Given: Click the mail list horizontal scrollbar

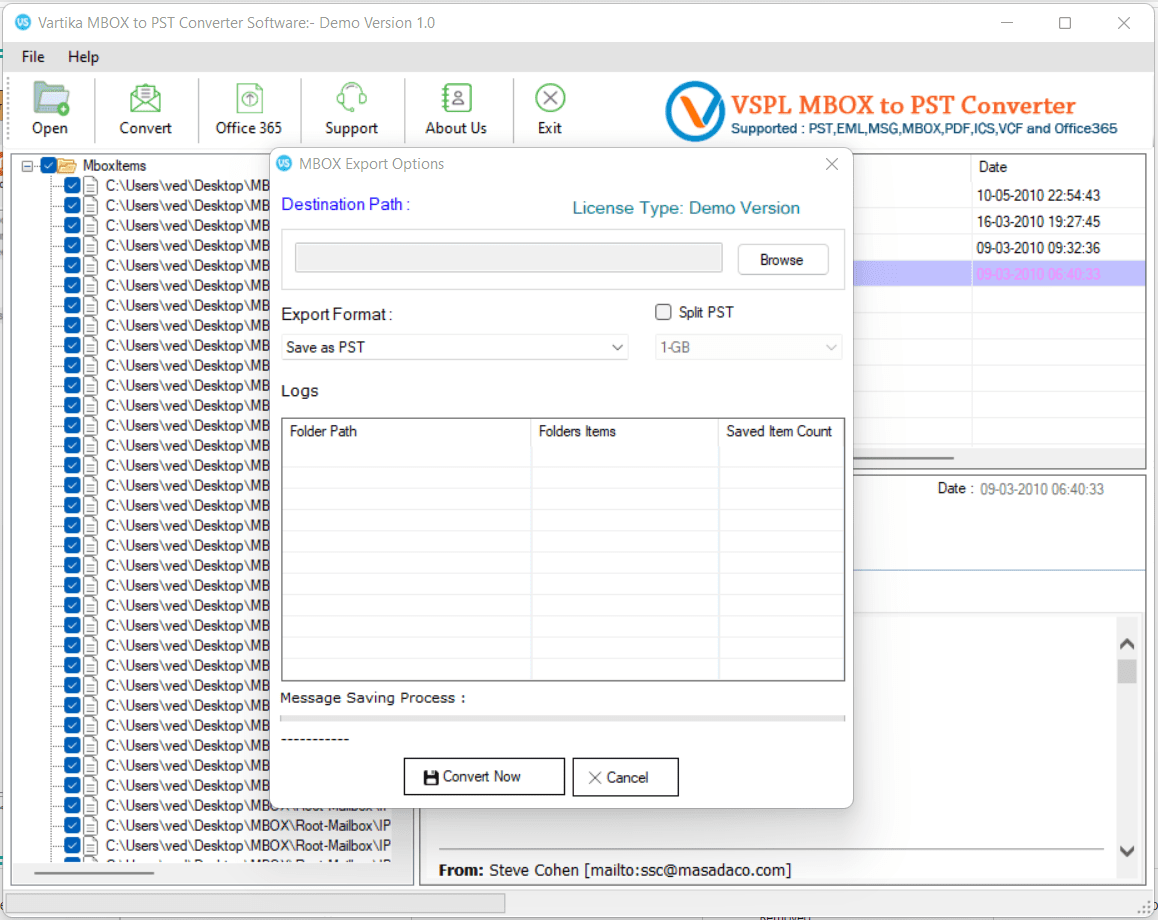Looking at the screenshot, I should pos(903,458).
